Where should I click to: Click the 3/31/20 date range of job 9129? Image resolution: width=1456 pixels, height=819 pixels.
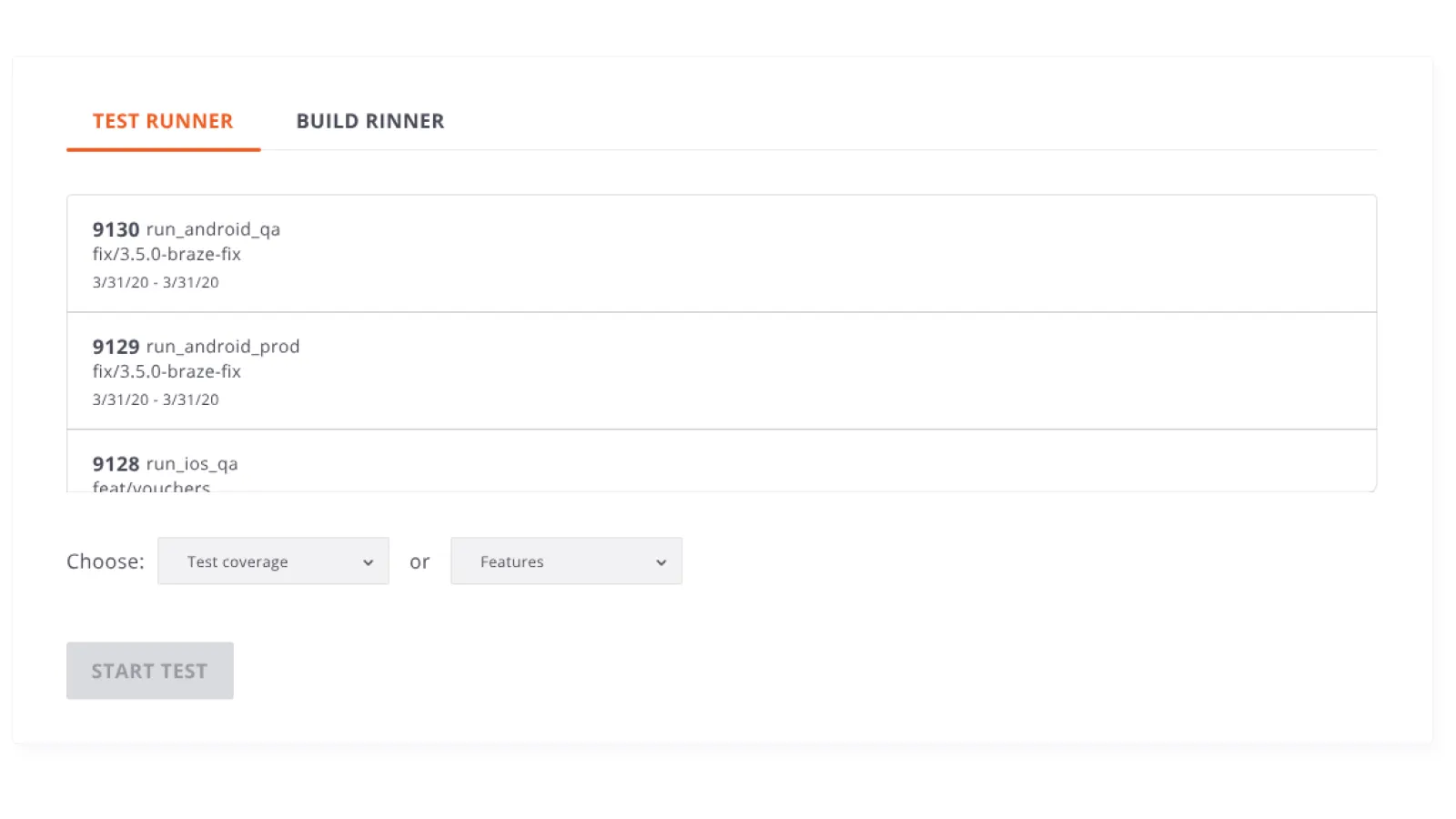pos(156,400)
